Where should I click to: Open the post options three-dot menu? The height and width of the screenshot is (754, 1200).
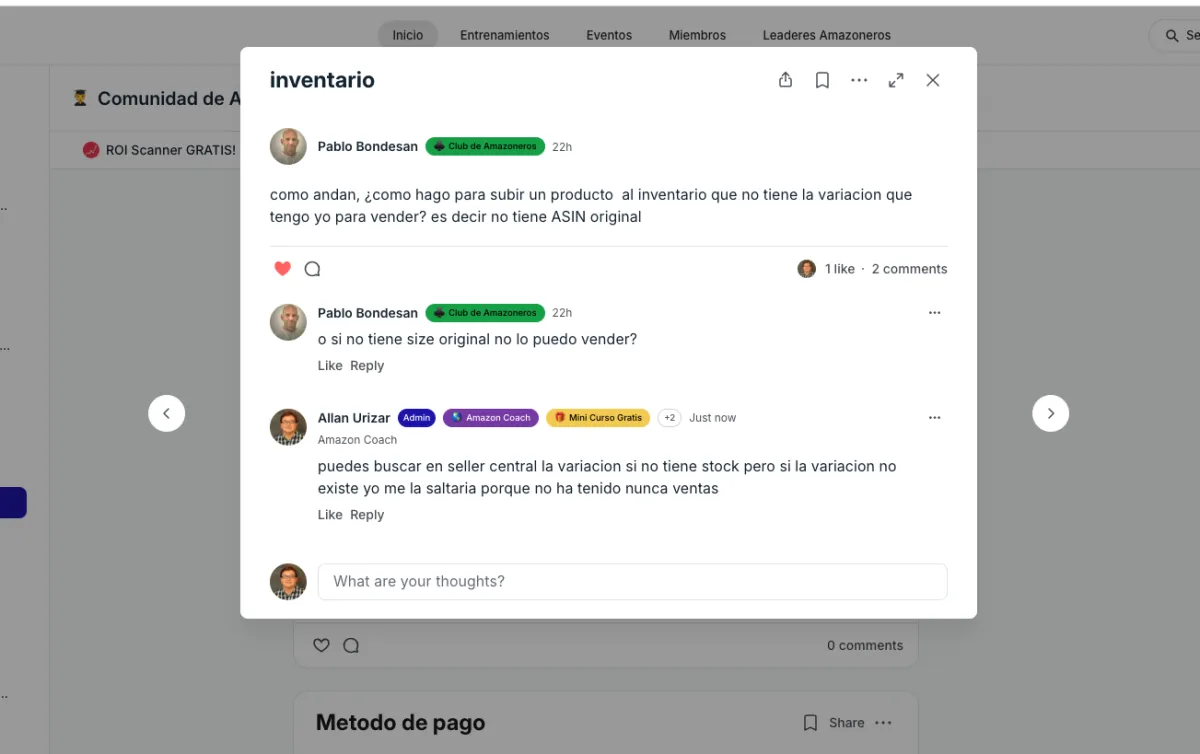pos(859,80)
